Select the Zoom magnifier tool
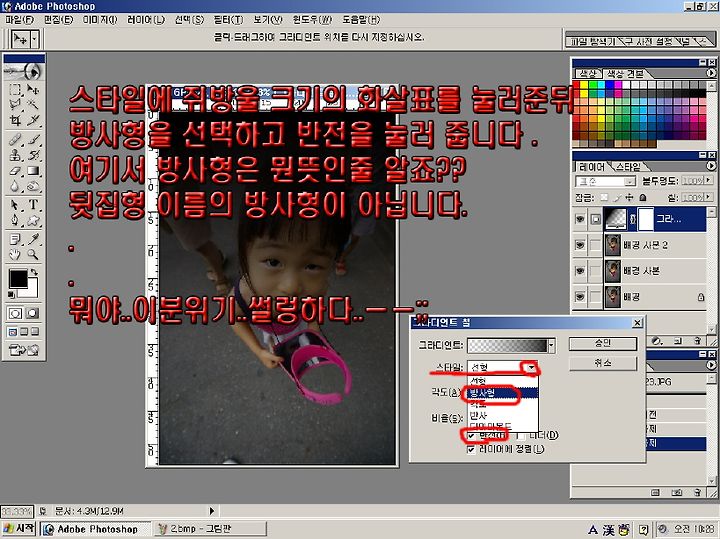This screenshot has height=539, width=720. point(33,254)
